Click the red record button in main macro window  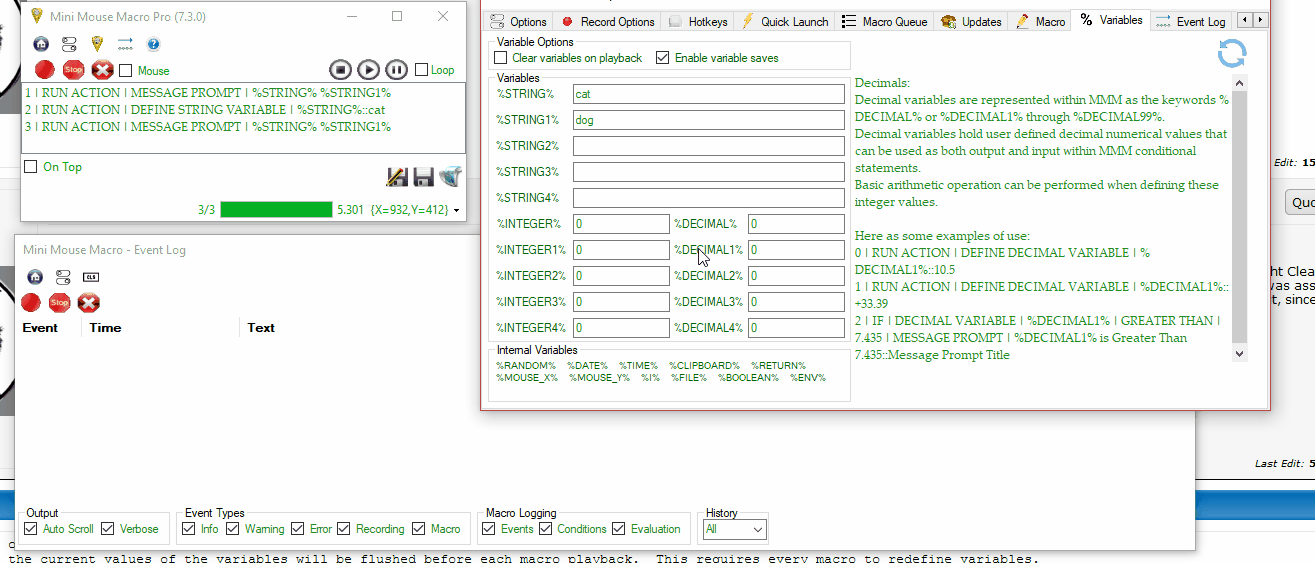(44, 69)
